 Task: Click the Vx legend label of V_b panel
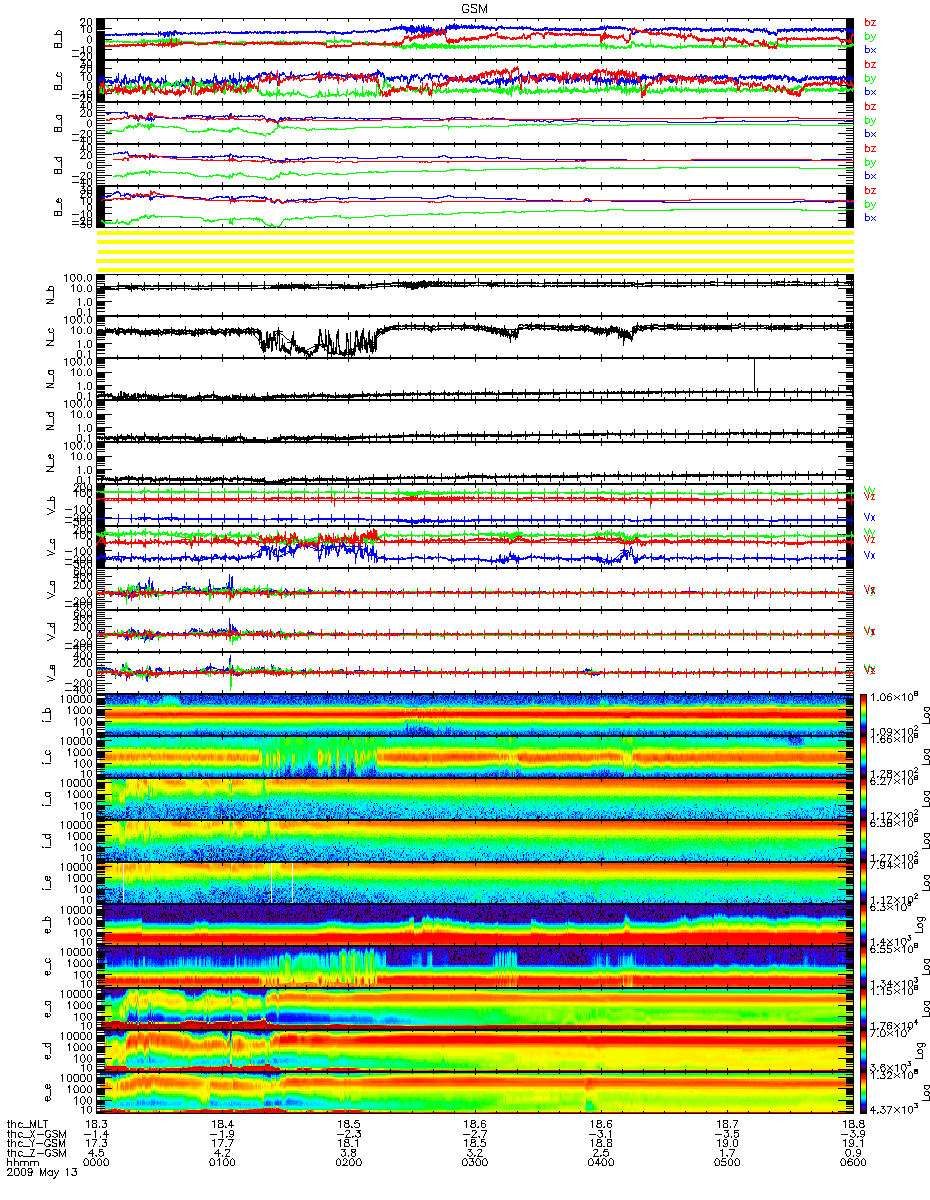point(870,517)
